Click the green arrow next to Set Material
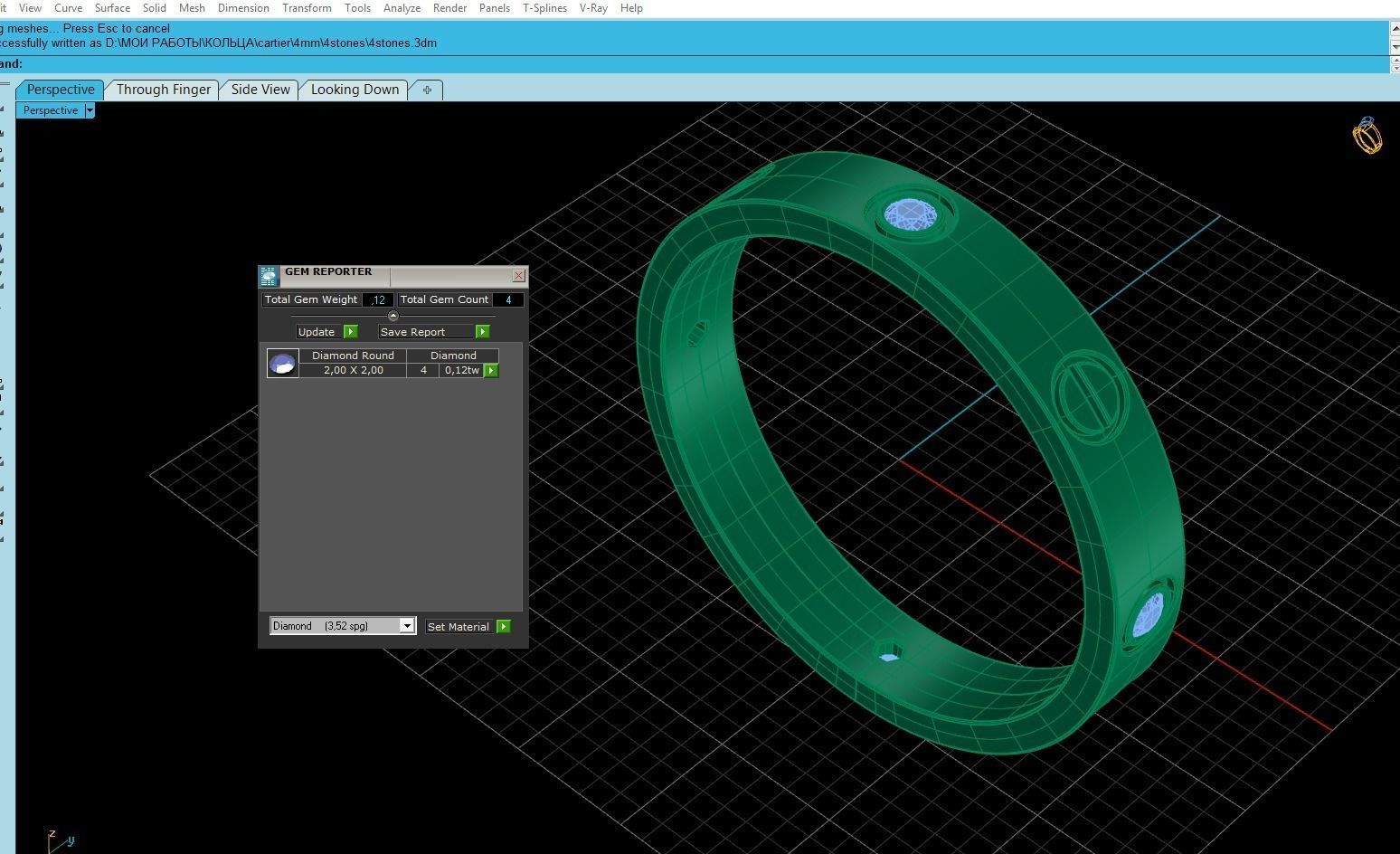This screenshot has width=1400, height=854. (504, 626)
